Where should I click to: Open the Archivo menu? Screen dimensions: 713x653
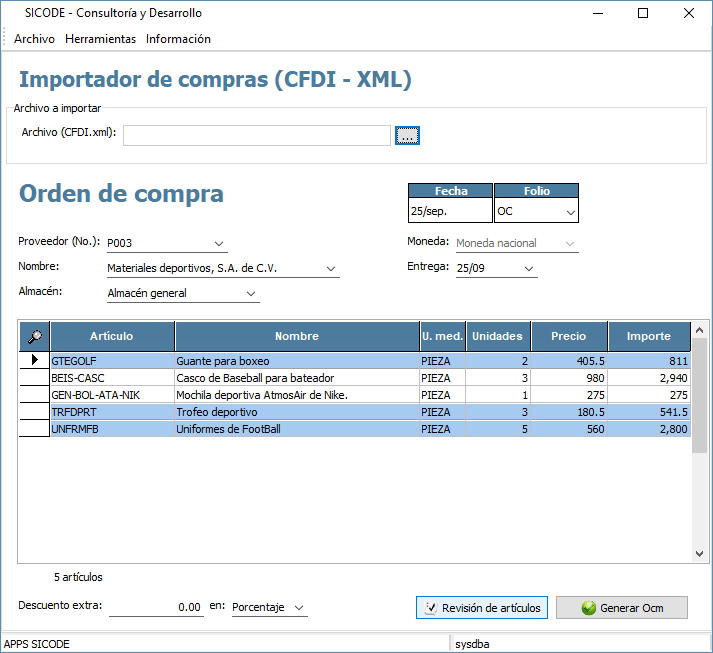tap(35, 39)
